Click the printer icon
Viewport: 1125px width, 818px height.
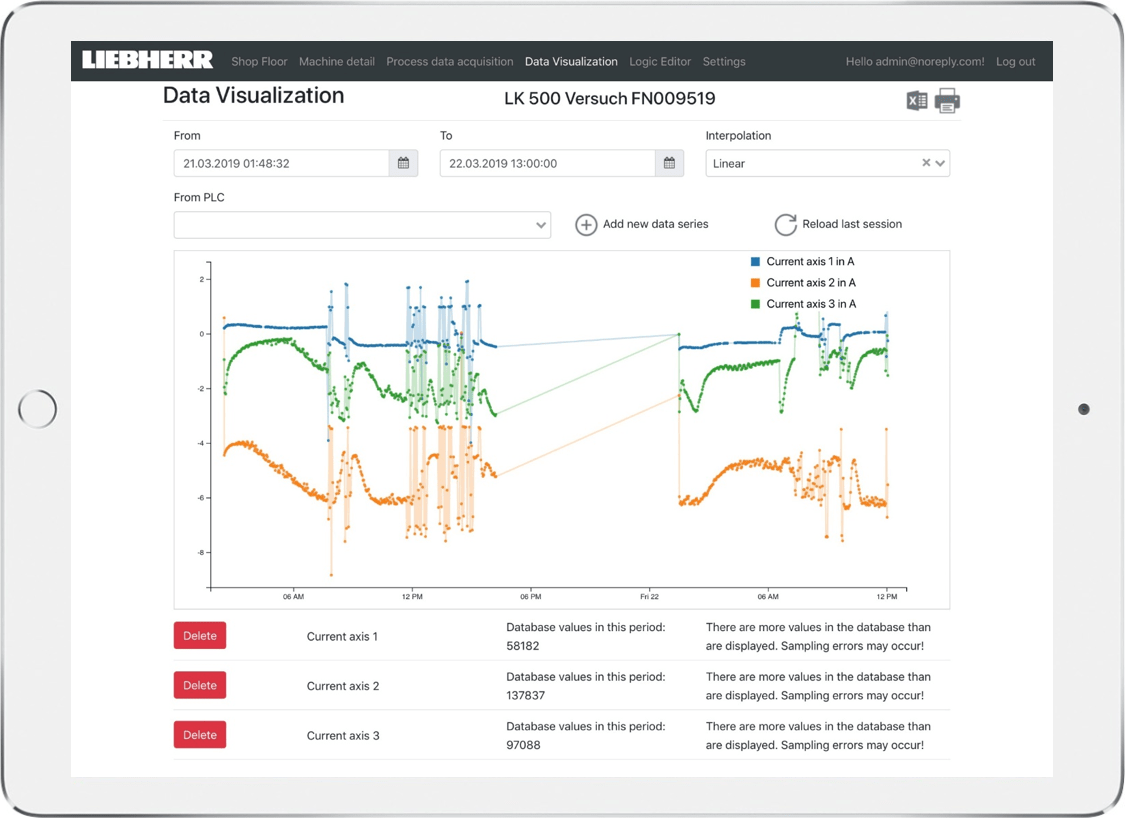click(x=947, y=100)
